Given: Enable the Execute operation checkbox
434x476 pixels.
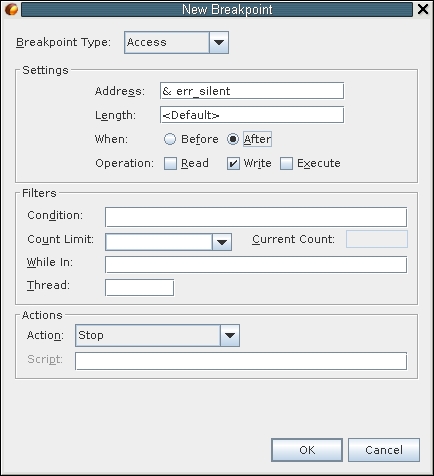Looking at the screenshot, I should 286,163.
